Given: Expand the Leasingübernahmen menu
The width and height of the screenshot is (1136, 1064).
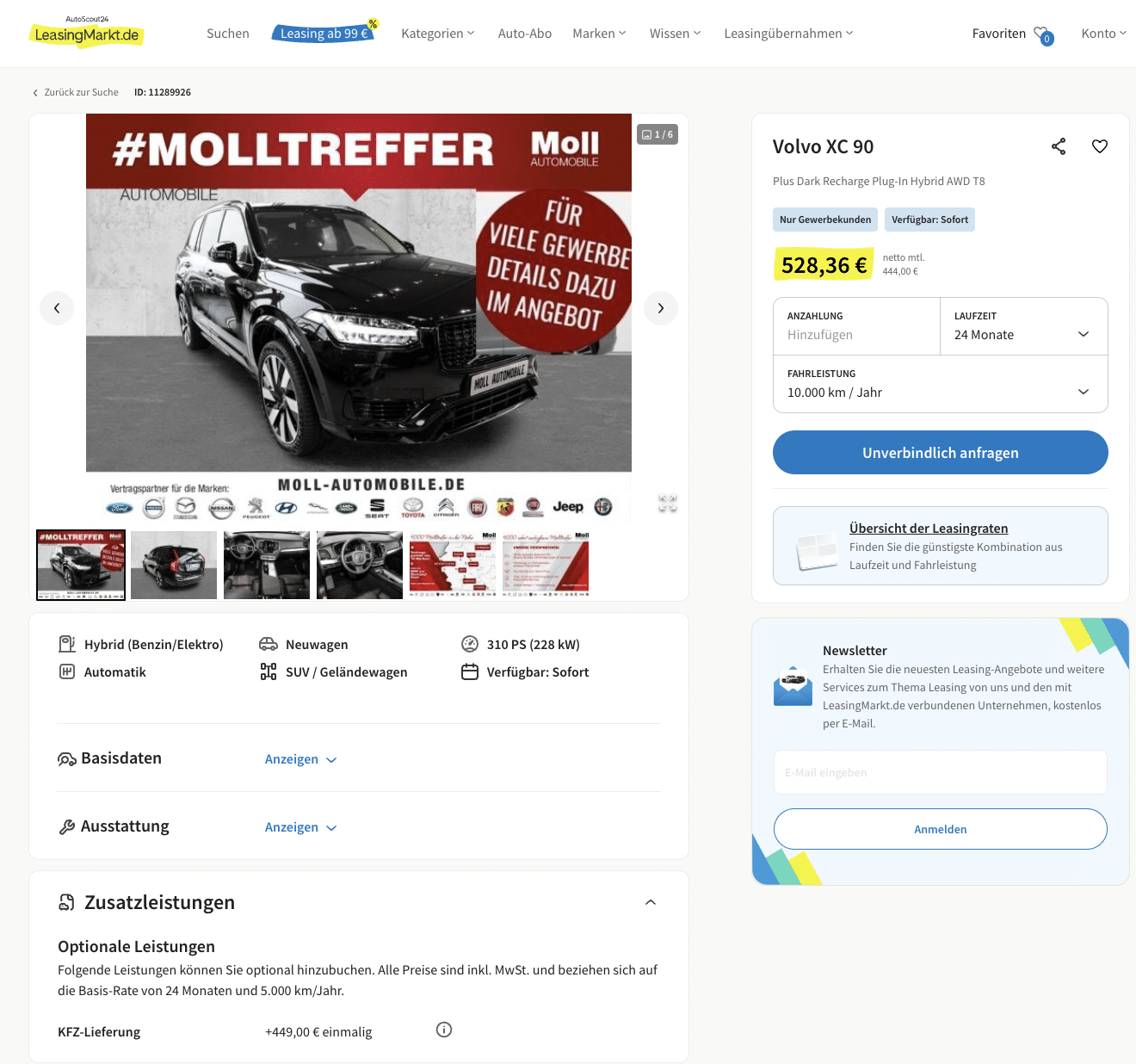Looking at the screenshot, I should [789, 34].
